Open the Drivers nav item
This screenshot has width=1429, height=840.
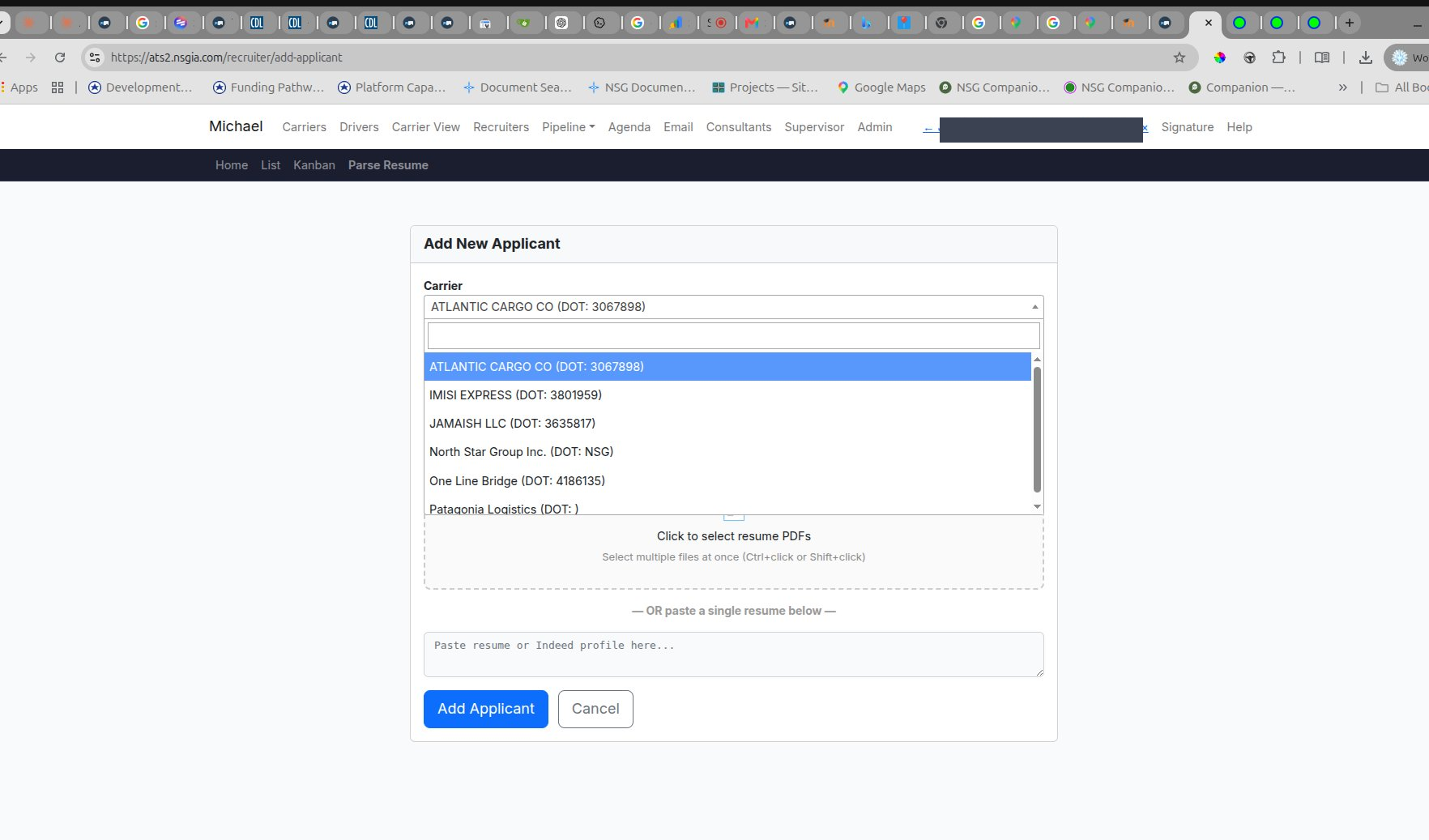[359, 127]
